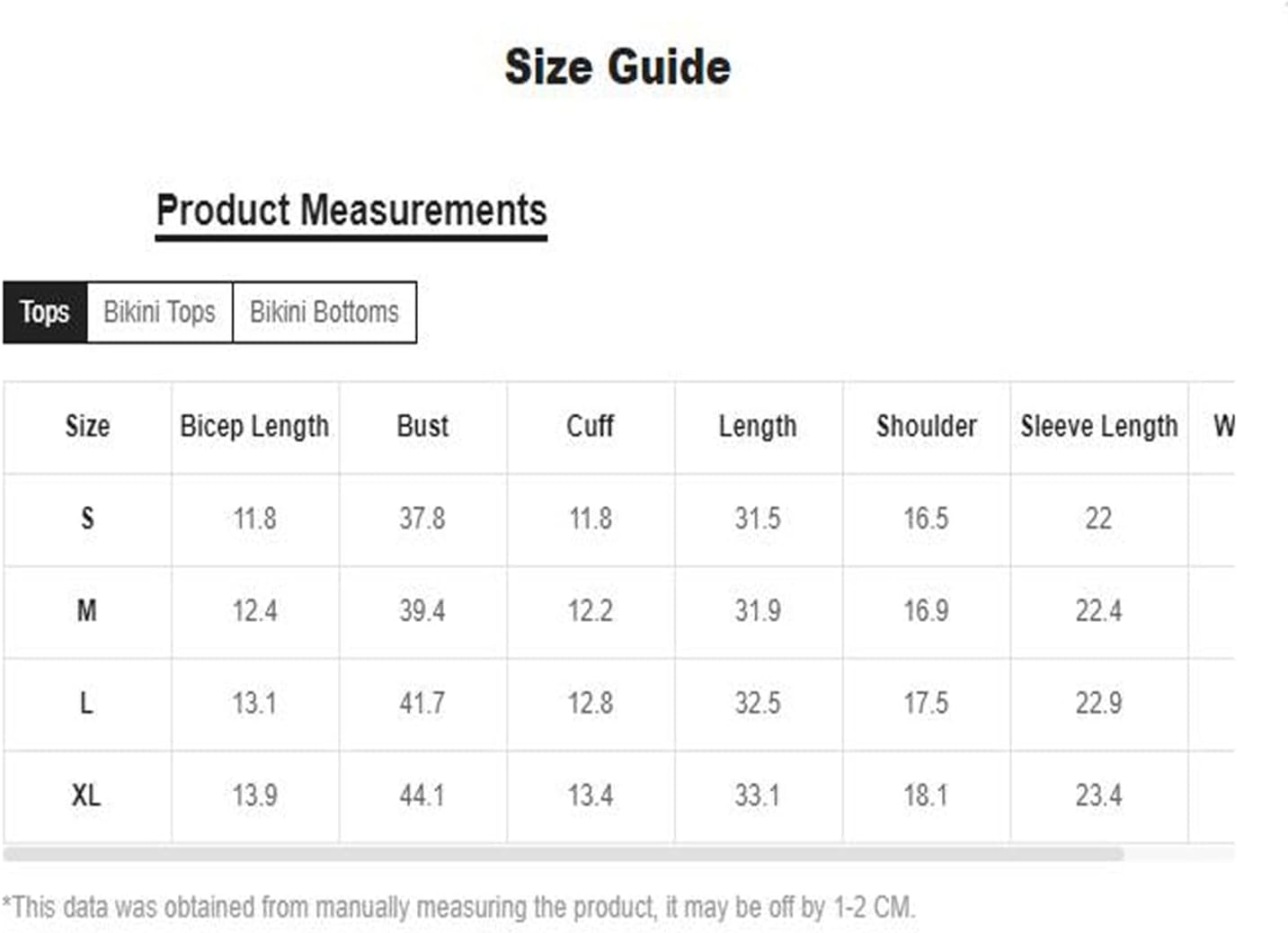This screenshot has height=933, width=1288.
Task: Click the Size column header
Action: (x=87, y=426)
